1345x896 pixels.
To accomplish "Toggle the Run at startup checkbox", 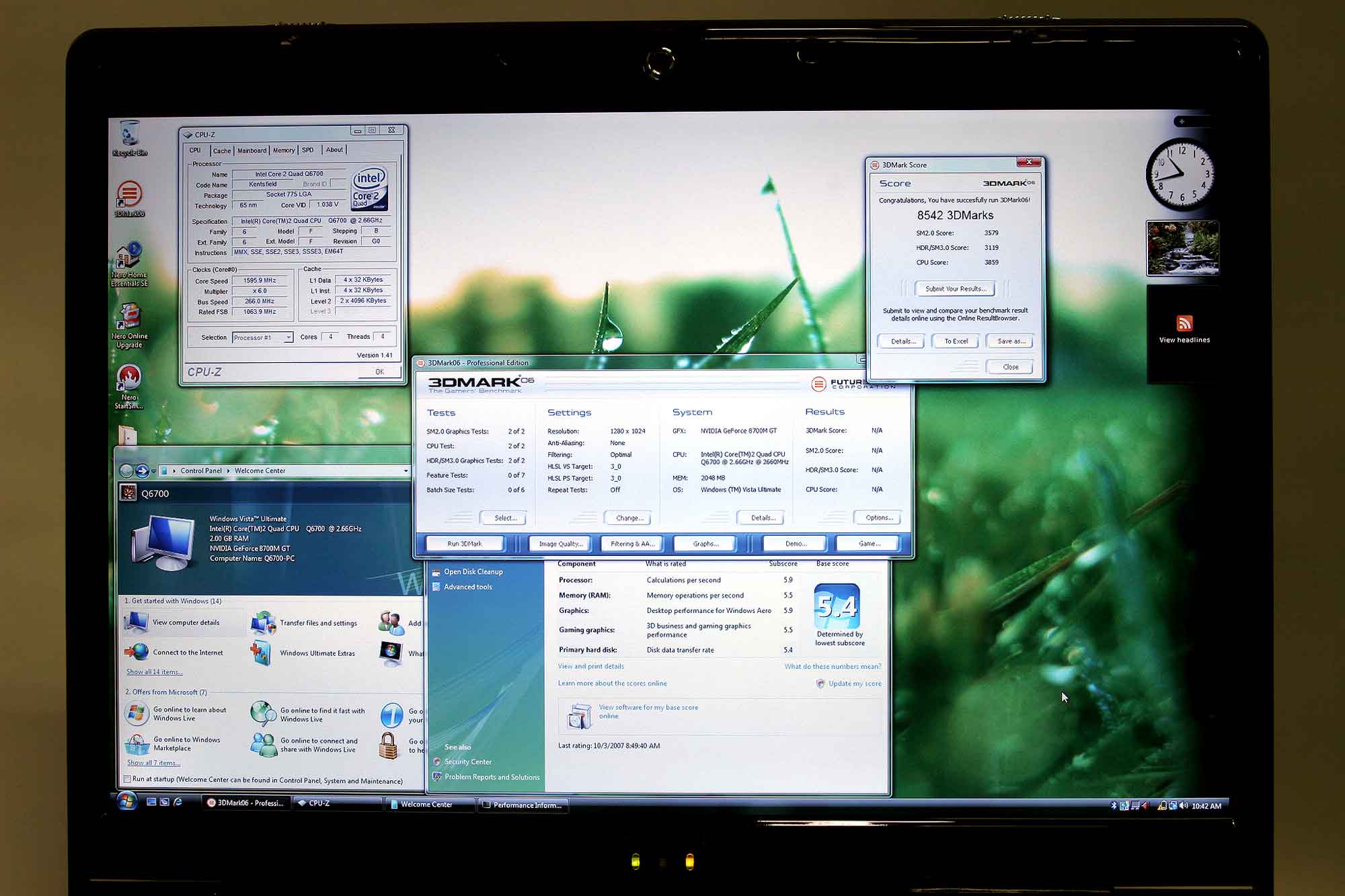I will click(x=127, y=780).
